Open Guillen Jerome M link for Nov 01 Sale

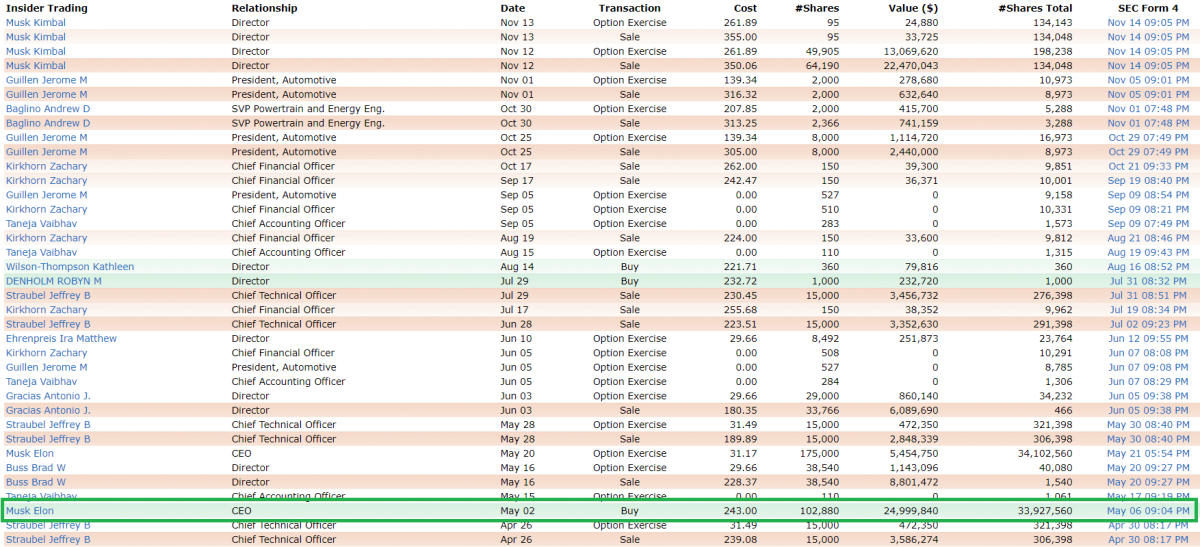click(x=47, y=94)
